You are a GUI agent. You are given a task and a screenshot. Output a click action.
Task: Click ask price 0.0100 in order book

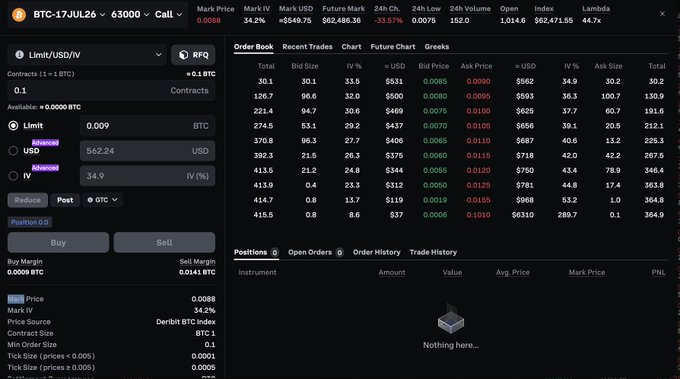(478, 111)
